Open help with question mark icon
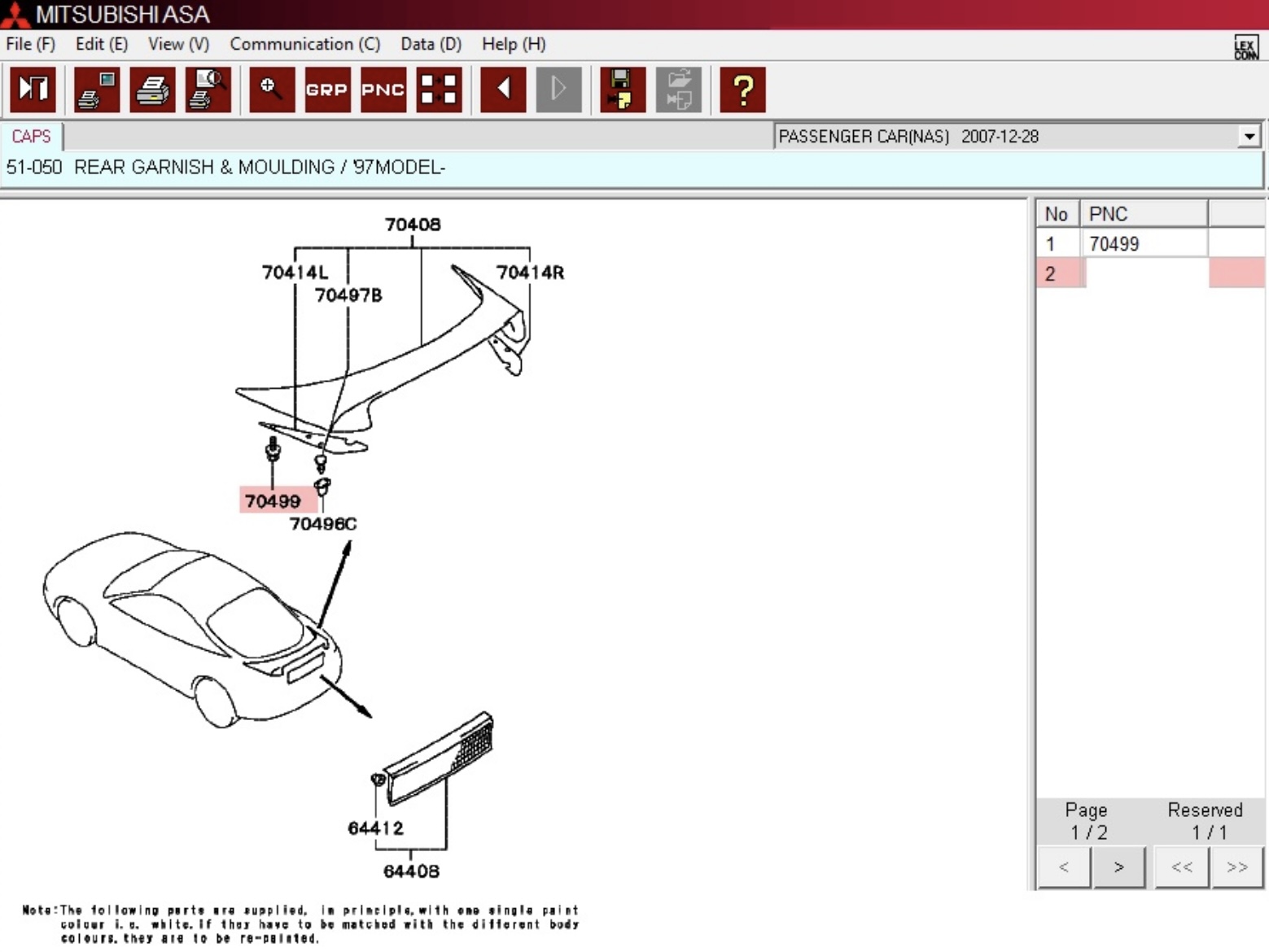 click(742, 90)
